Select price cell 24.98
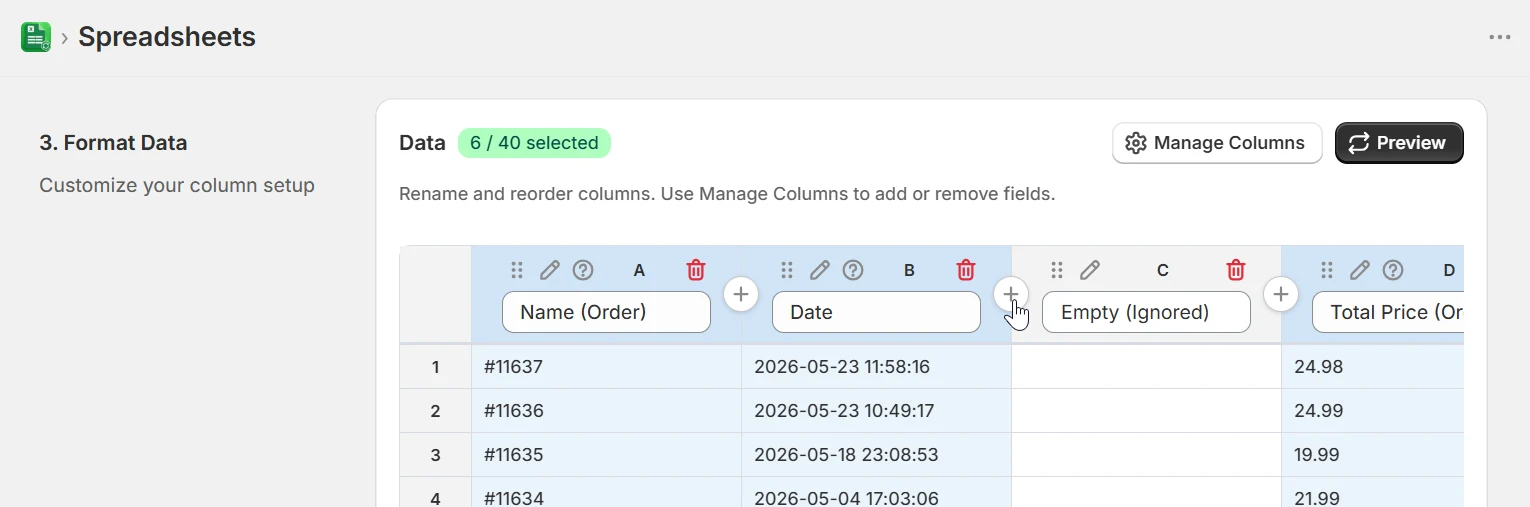The width and height of the screenshot is (1530, 507). [x=1372, y=367]
